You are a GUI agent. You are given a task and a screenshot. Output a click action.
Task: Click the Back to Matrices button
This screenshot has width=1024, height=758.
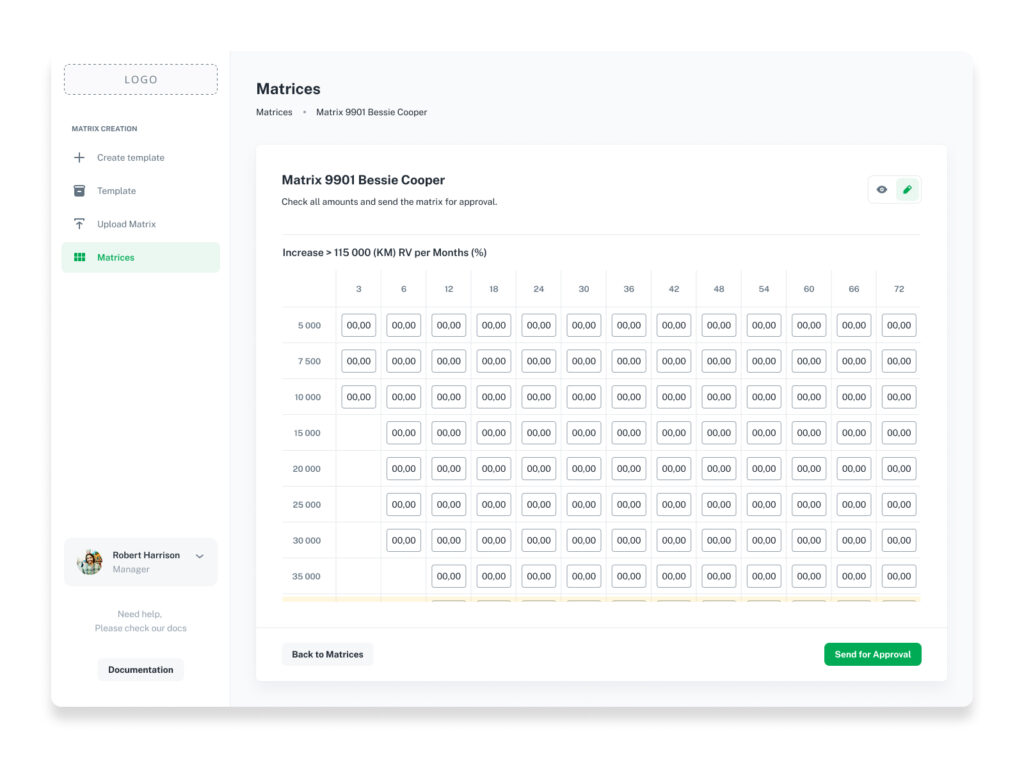327,654
